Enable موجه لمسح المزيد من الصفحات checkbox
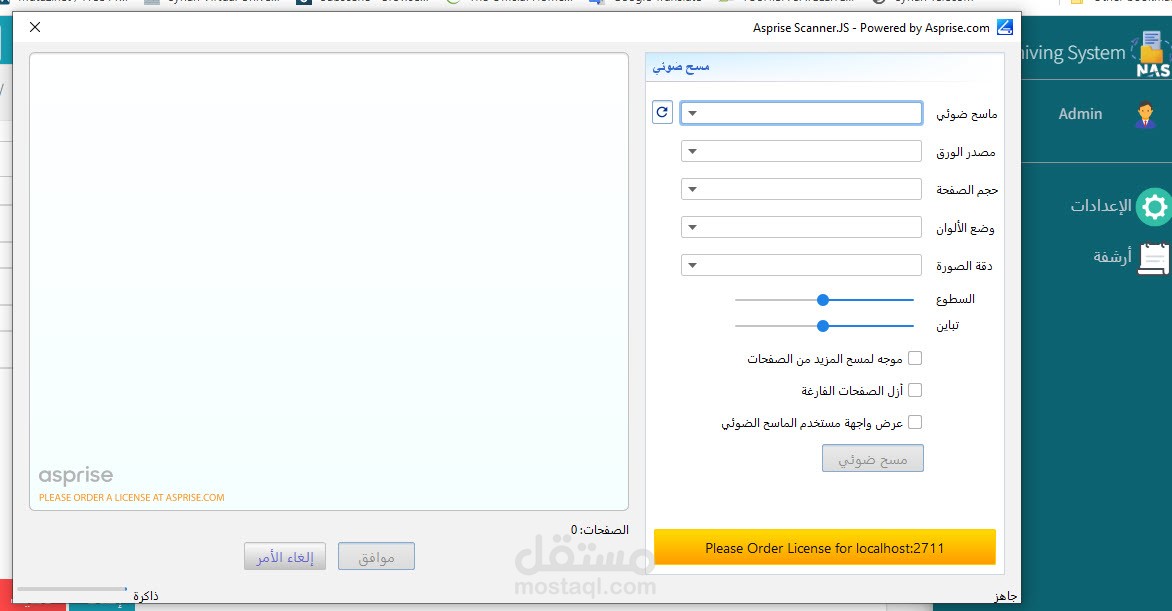This screenshot has width=1172, height=611. 915,358
